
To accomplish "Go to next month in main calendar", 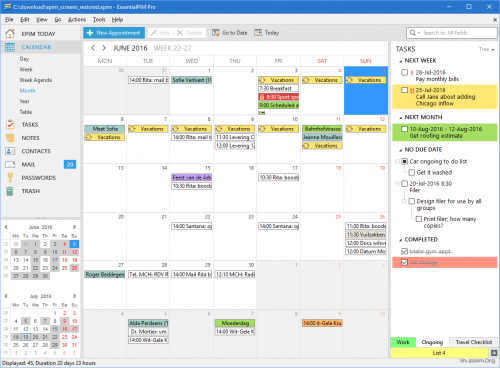I will (x=104, y=48).
